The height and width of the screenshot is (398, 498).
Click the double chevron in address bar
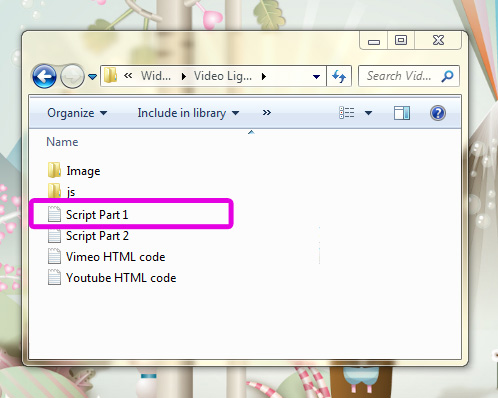[128, 76]
